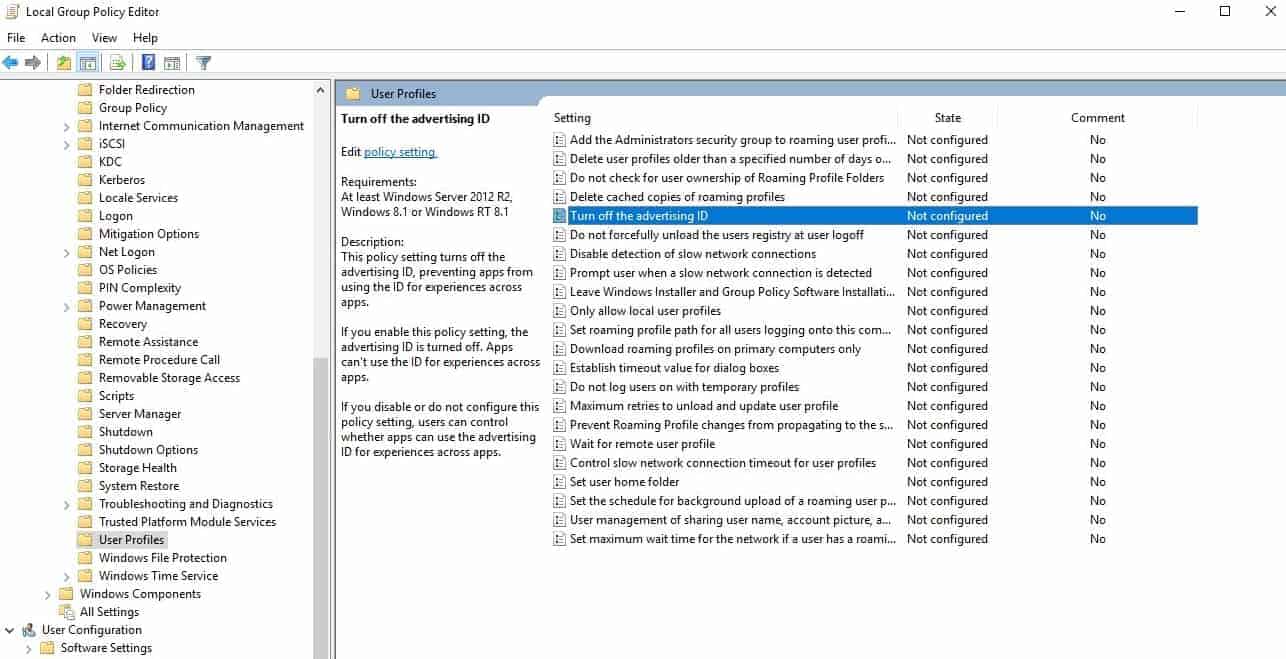
Task: Open the File menu
Action: (16, 38)
